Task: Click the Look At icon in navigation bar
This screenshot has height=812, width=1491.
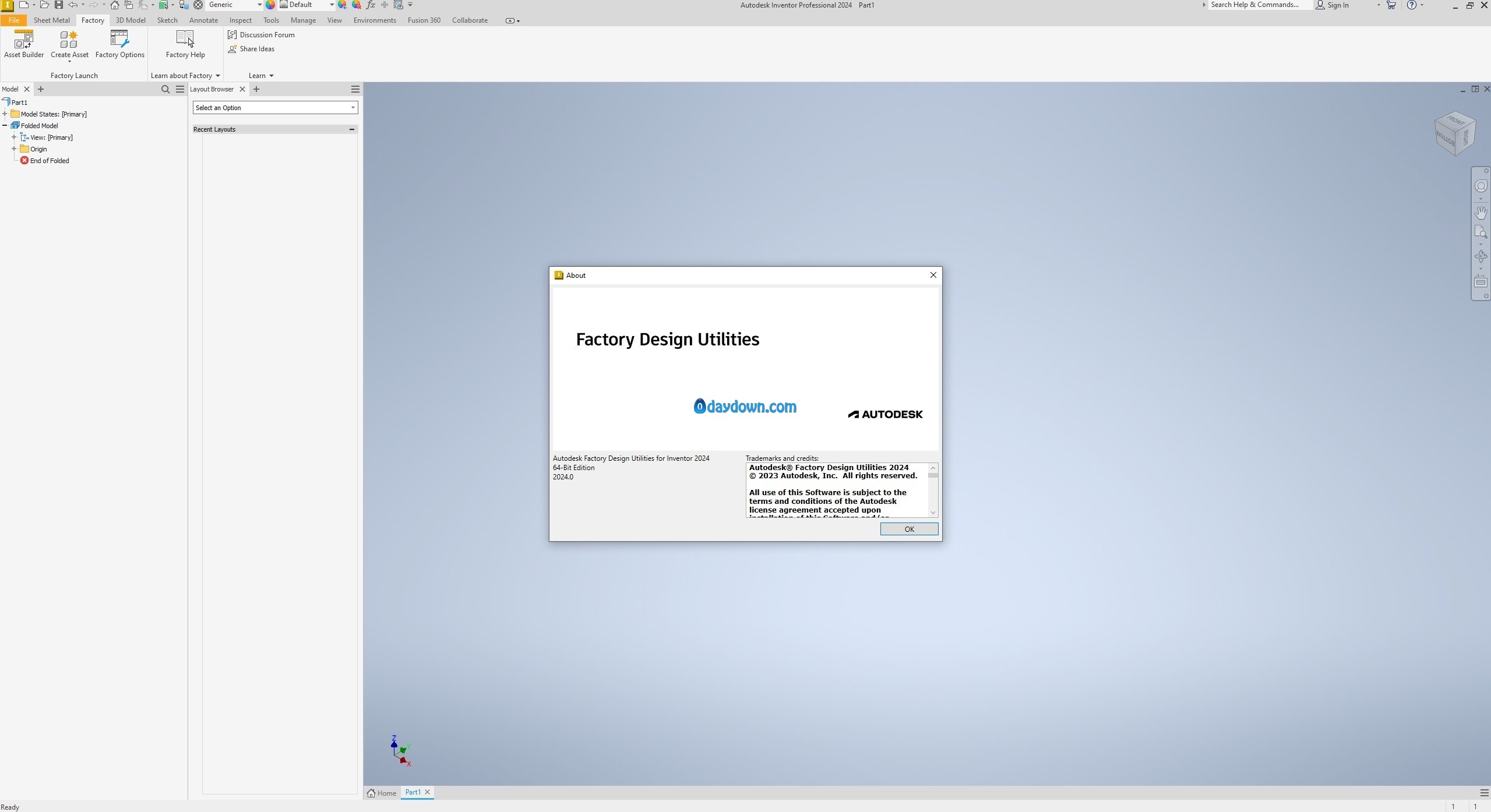Action: point(1481,281)
